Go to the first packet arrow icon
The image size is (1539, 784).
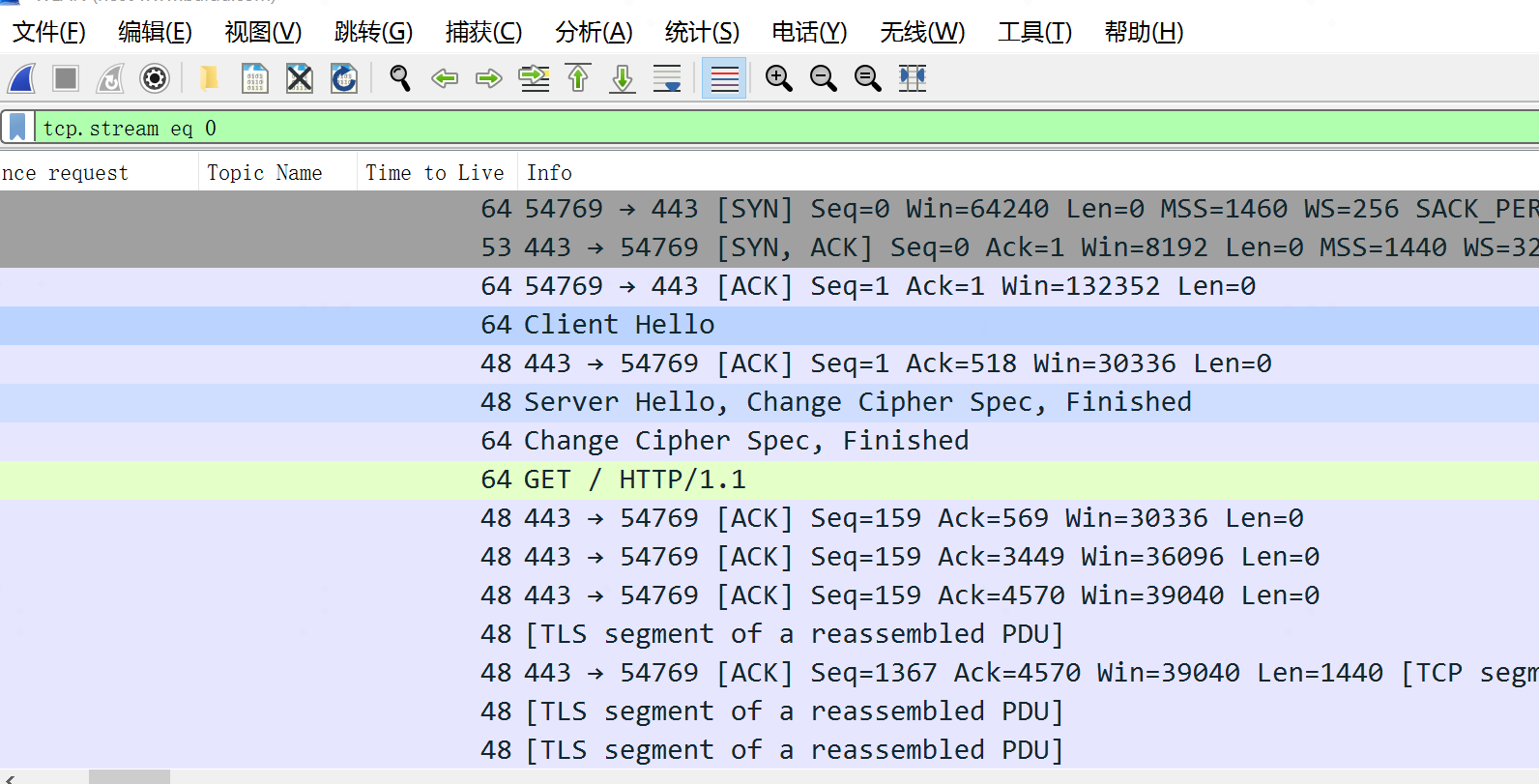coord(578,78)
